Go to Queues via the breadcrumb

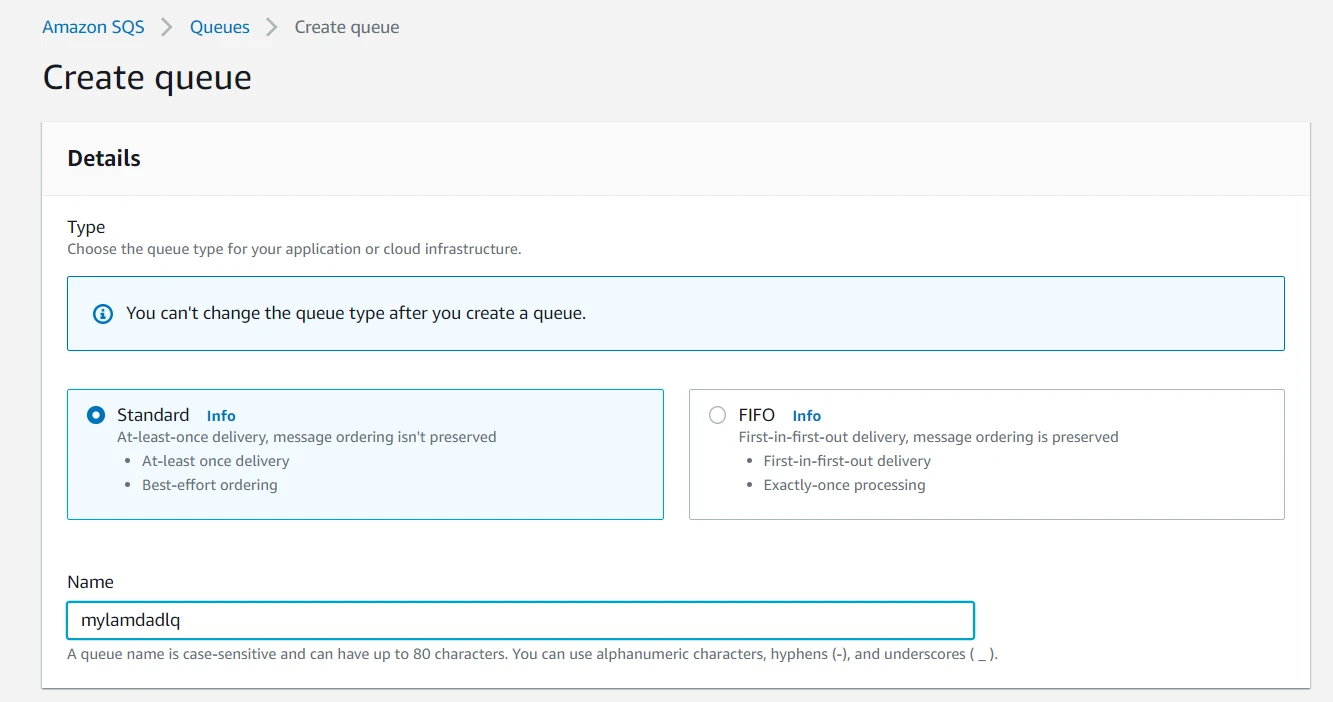tap(220, 27)
